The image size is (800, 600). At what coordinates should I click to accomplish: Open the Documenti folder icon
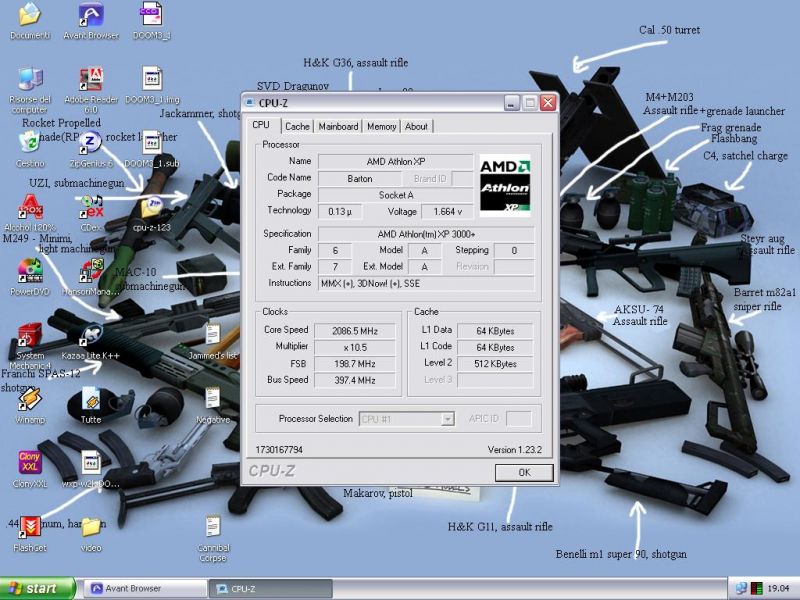point(30,14)
